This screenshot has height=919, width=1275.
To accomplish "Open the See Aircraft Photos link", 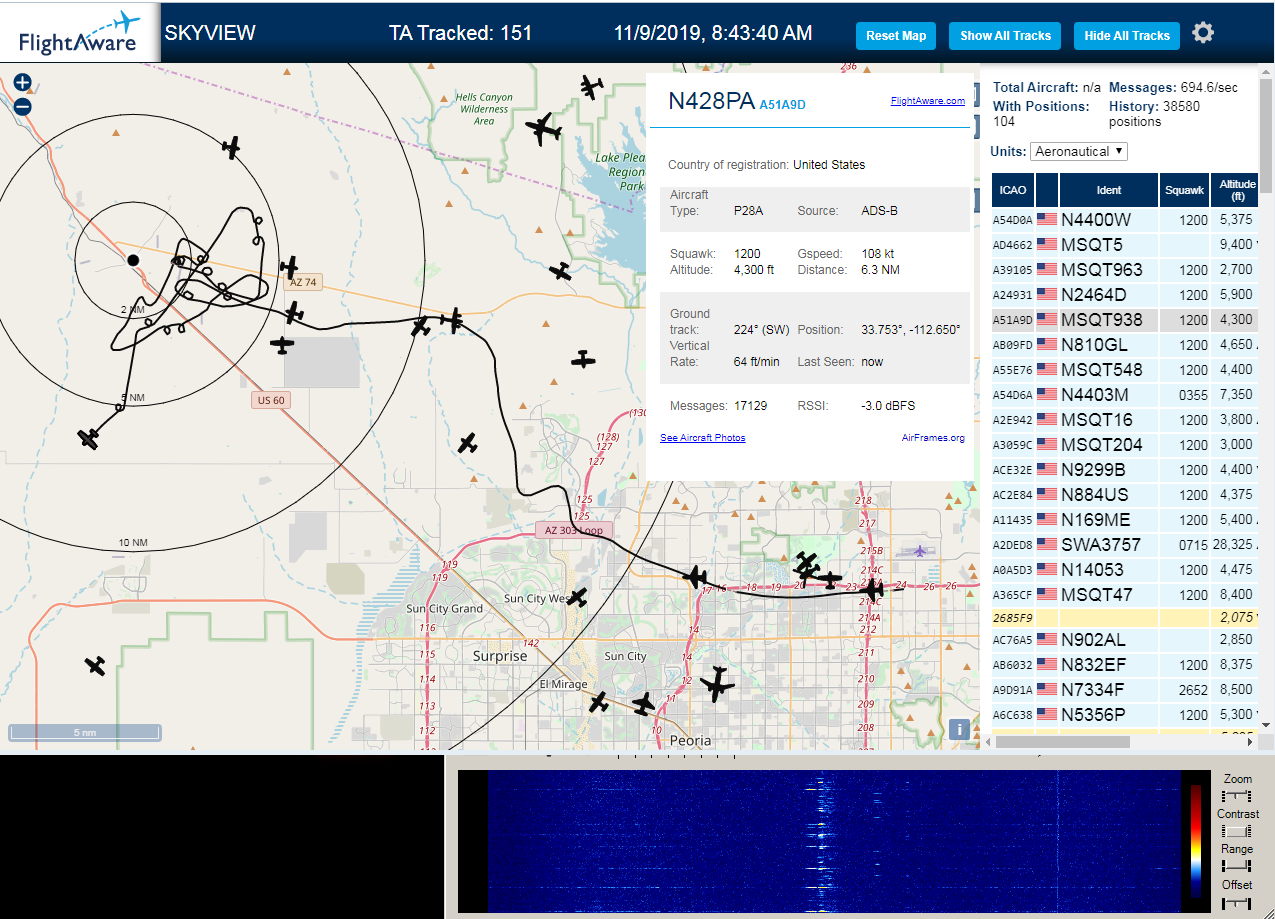I will pyautogui.click(x=702, y=438).
